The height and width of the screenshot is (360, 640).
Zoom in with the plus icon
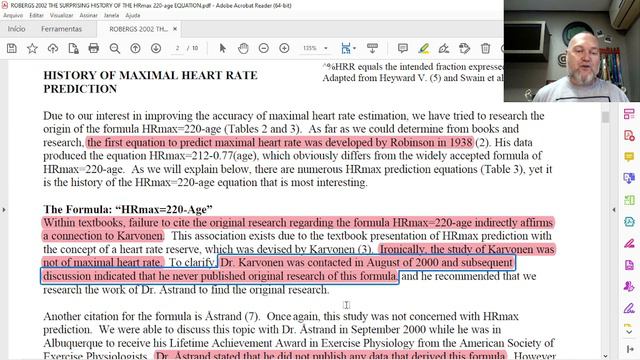[284, 49]
